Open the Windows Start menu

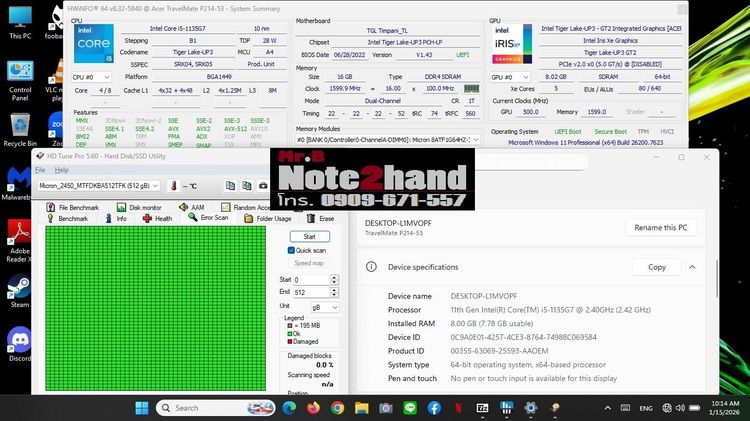[142, 408]
